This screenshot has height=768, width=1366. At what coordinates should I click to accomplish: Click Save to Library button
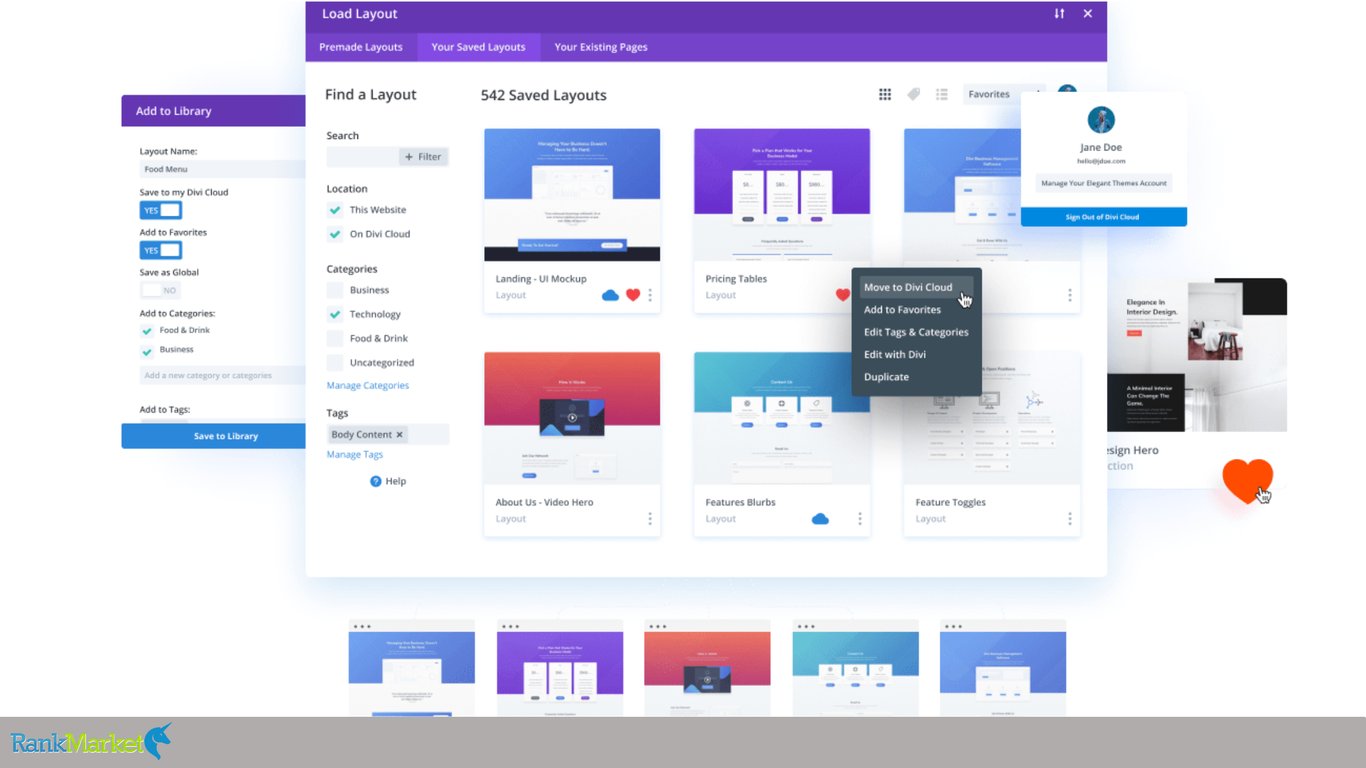coord(214,436)
